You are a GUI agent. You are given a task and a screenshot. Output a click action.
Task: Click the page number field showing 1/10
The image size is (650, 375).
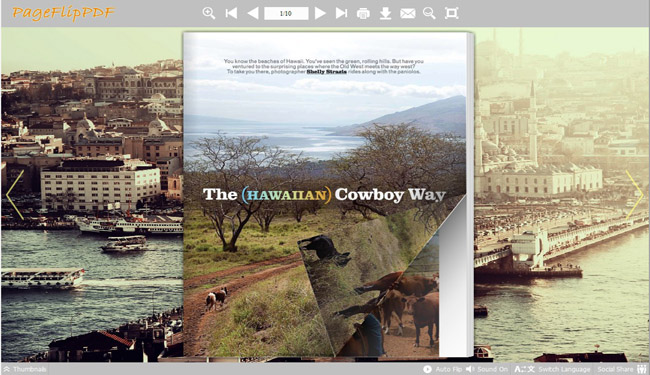286,13
